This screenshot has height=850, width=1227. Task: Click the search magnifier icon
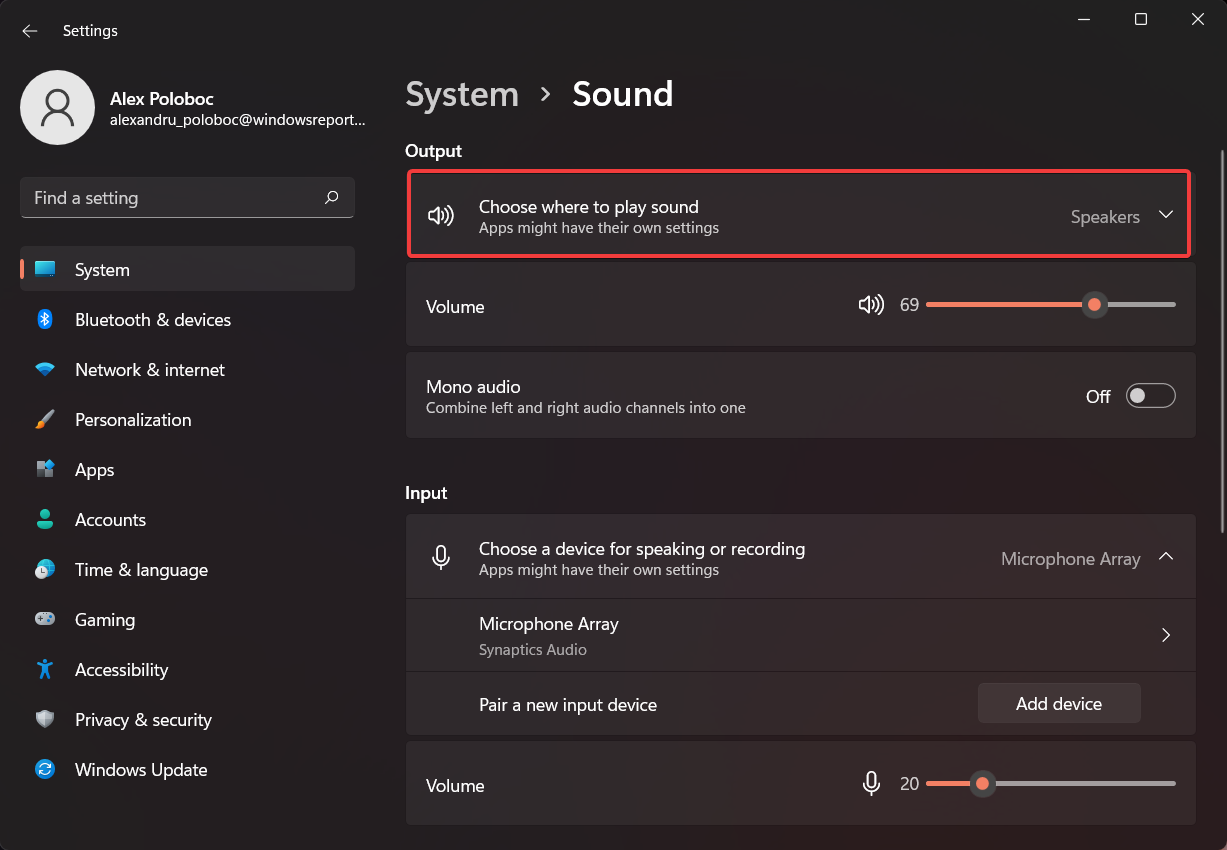[332, 198]
